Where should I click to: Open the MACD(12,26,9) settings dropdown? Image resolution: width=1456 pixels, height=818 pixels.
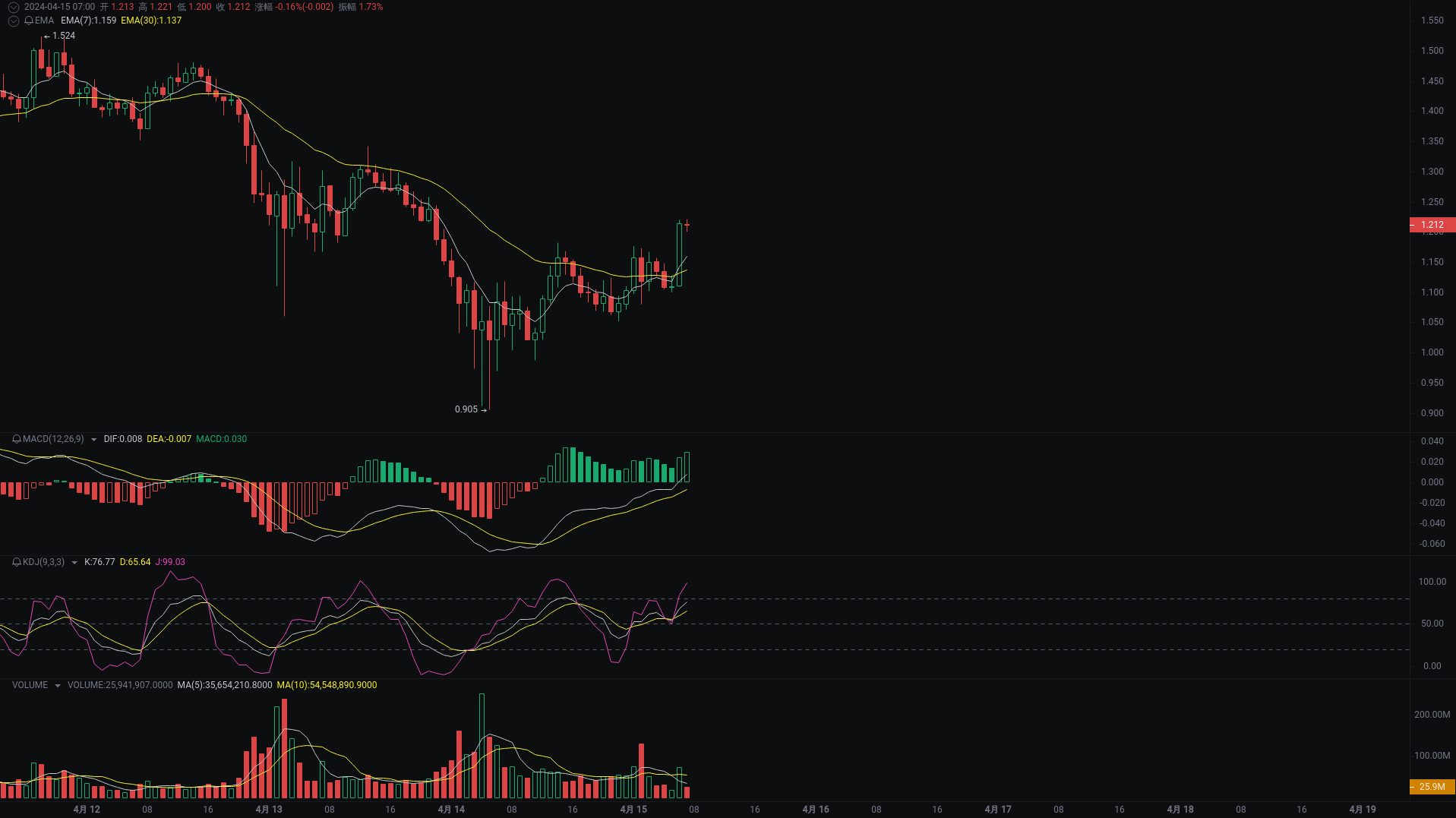pyautogui.click(x=94, y=439)
